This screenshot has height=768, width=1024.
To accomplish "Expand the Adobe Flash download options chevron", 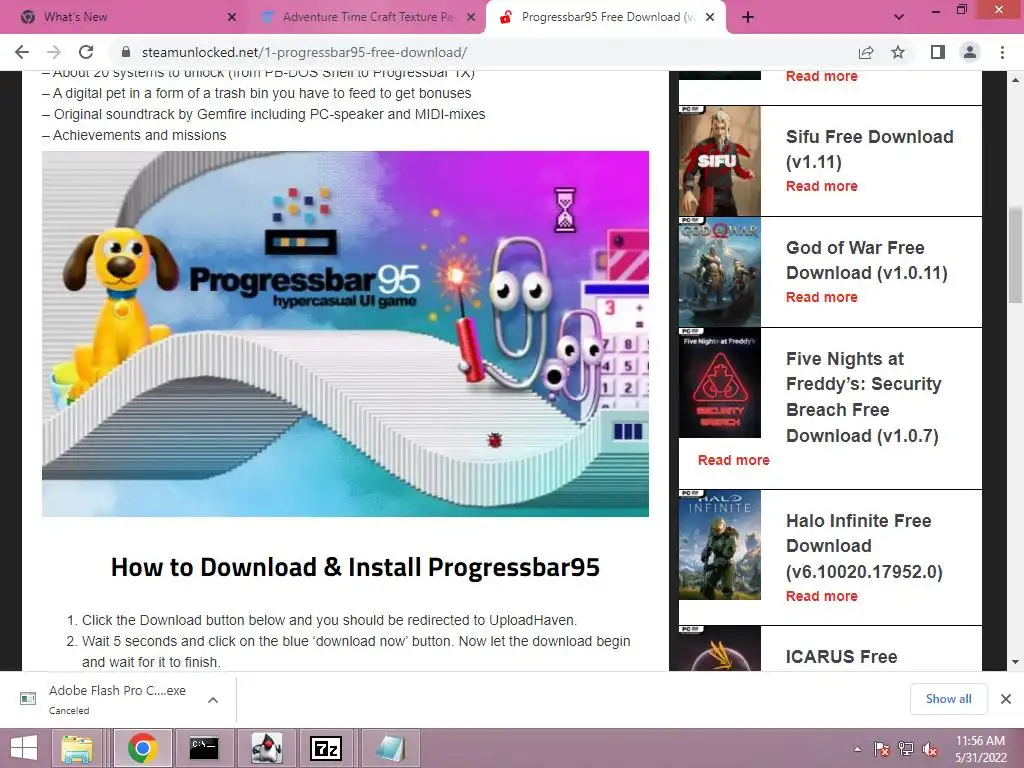I will (213, 700).
